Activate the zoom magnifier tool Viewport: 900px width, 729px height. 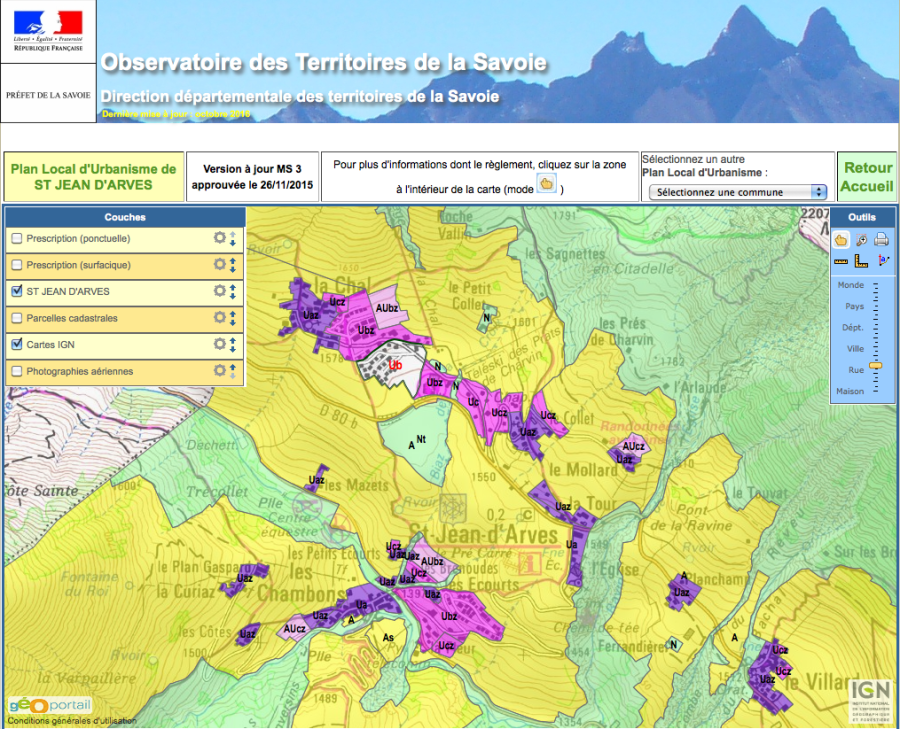point(861,239)
